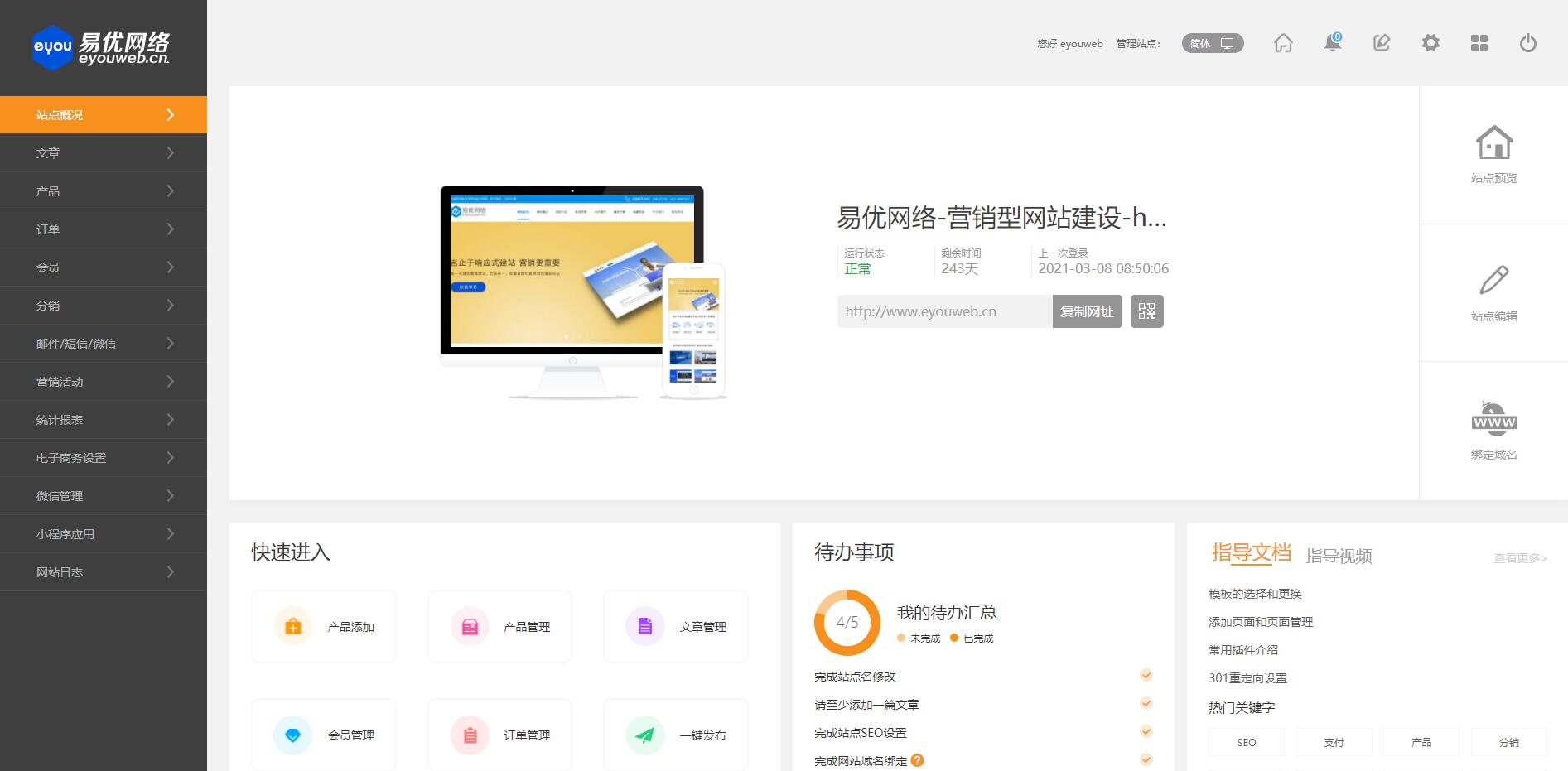The width and height of the screenshot is (1568, 771).
Task: Open 产品添加 via its orange basket icon
Action: coord(292,626)
